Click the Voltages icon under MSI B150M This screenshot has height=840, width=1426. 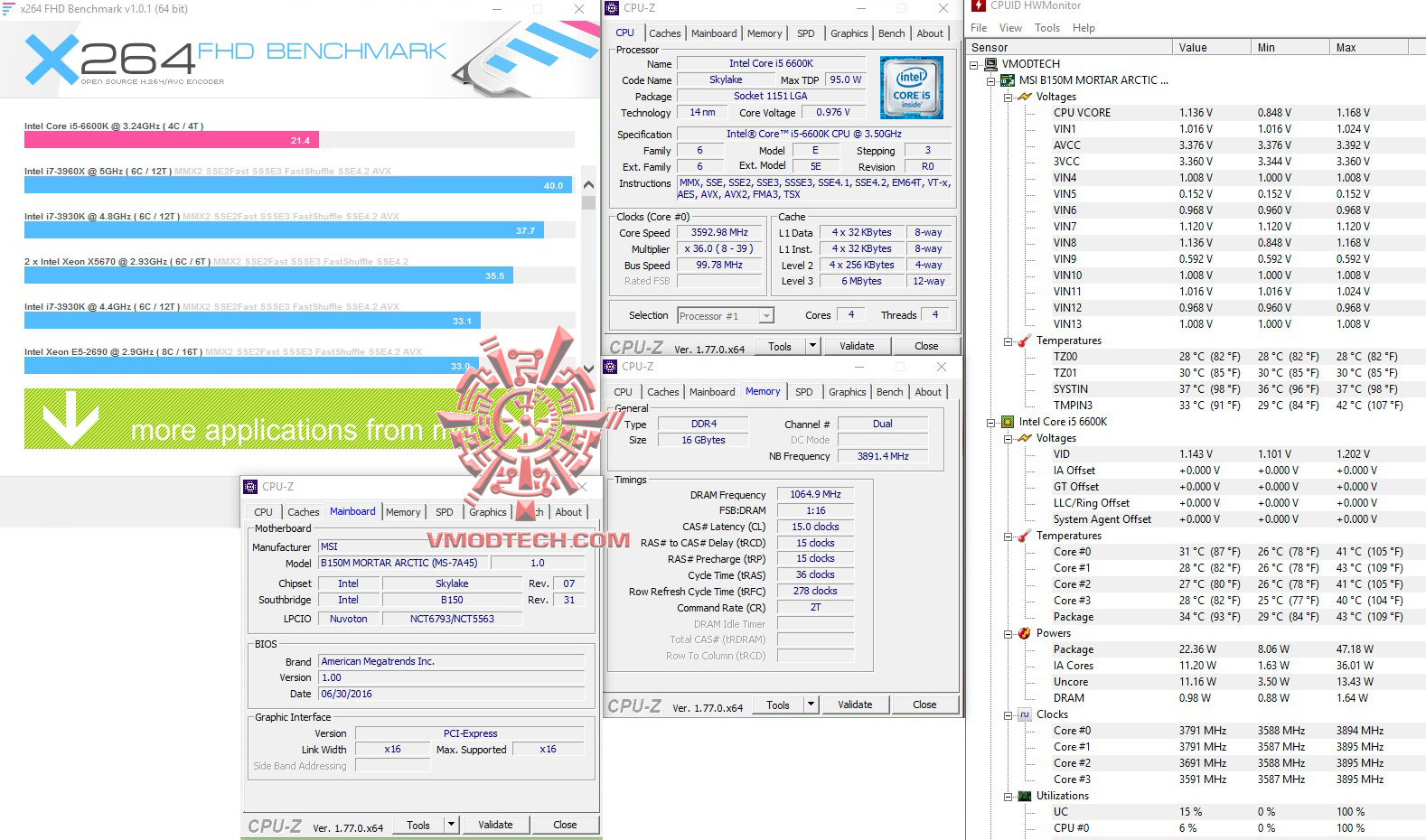point(1025,97)
